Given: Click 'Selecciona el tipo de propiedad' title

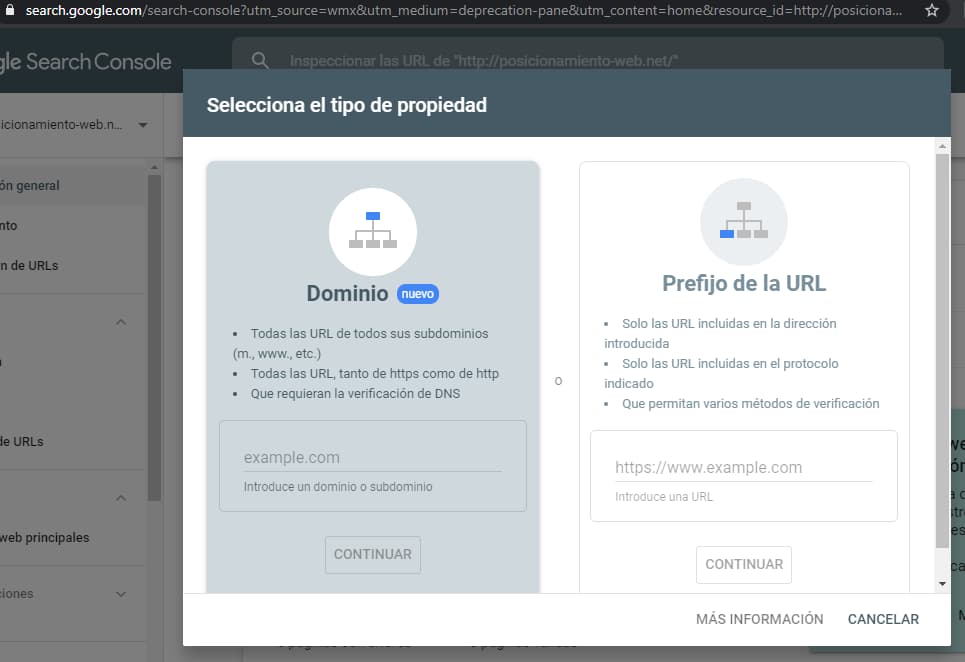Looking at the screenshot, I should click(346, 105).
